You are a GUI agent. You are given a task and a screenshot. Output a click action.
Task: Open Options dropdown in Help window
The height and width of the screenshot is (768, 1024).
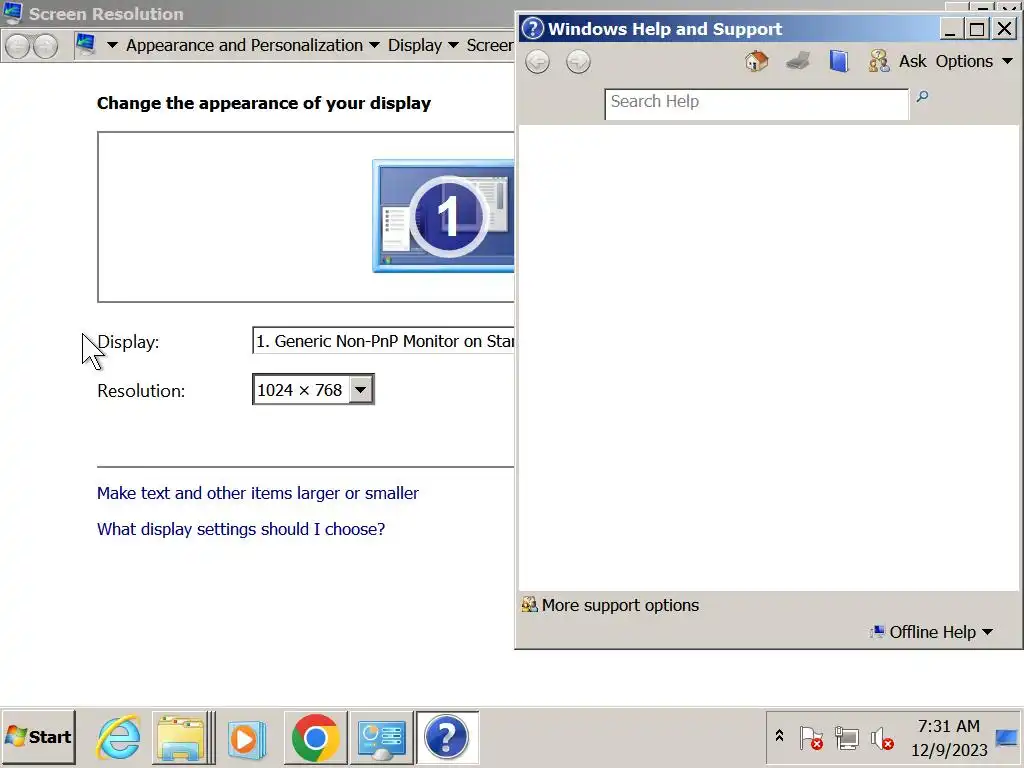(x=974, y=61)
